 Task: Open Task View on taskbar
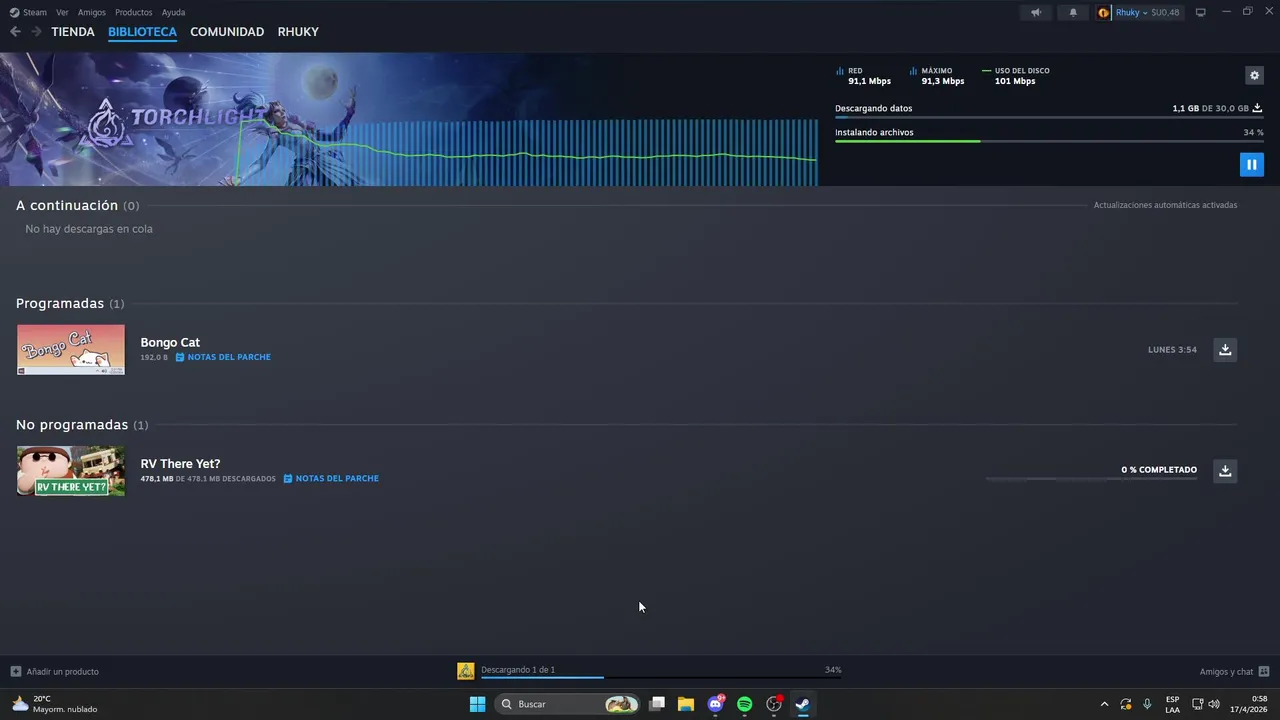[x=657, y=704]
